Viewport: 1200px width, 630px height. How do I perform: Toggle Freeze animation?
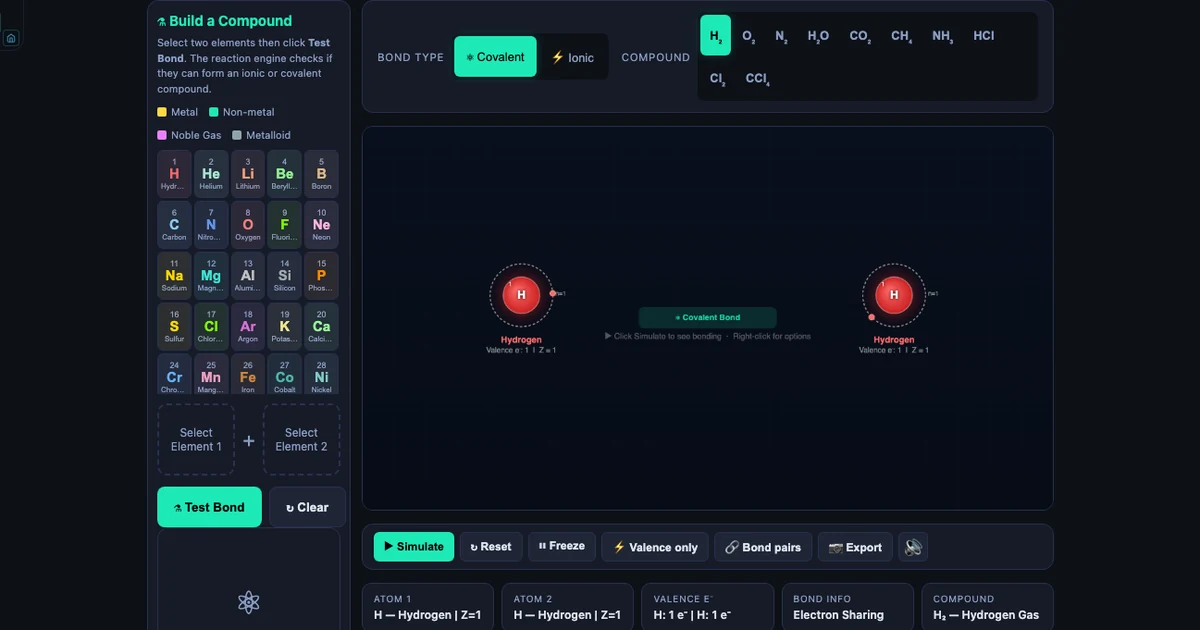coord(562,546)
